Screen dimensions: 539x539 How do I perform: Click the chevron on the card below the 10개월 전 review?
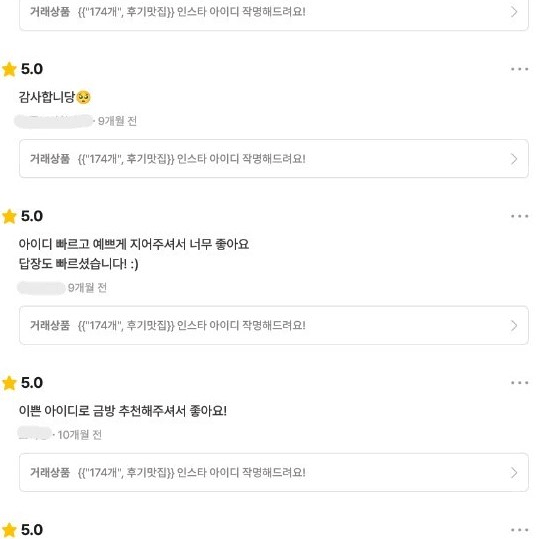(x=514, y=473)
